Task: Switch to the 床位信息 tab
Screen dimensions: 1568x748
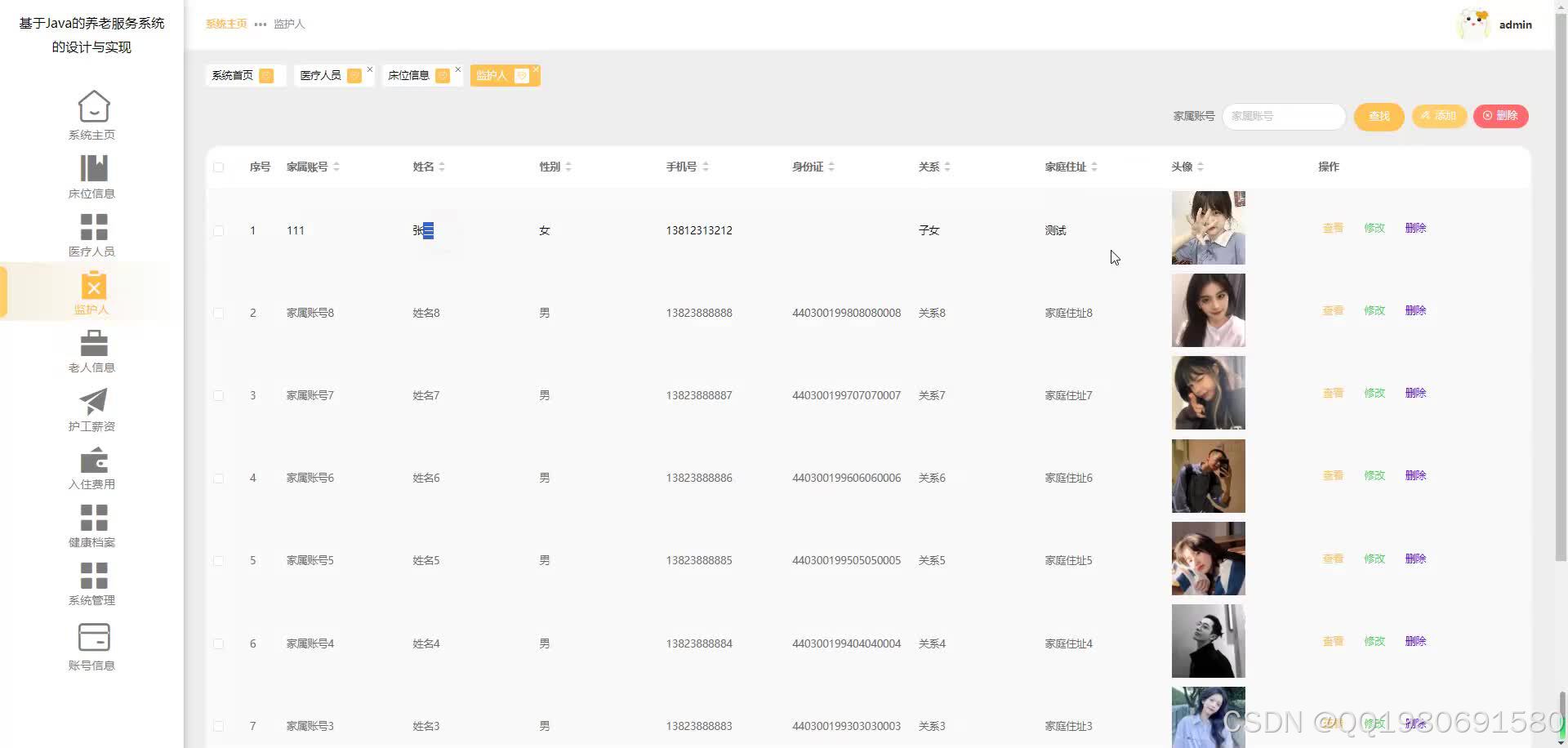Action: 422,76
